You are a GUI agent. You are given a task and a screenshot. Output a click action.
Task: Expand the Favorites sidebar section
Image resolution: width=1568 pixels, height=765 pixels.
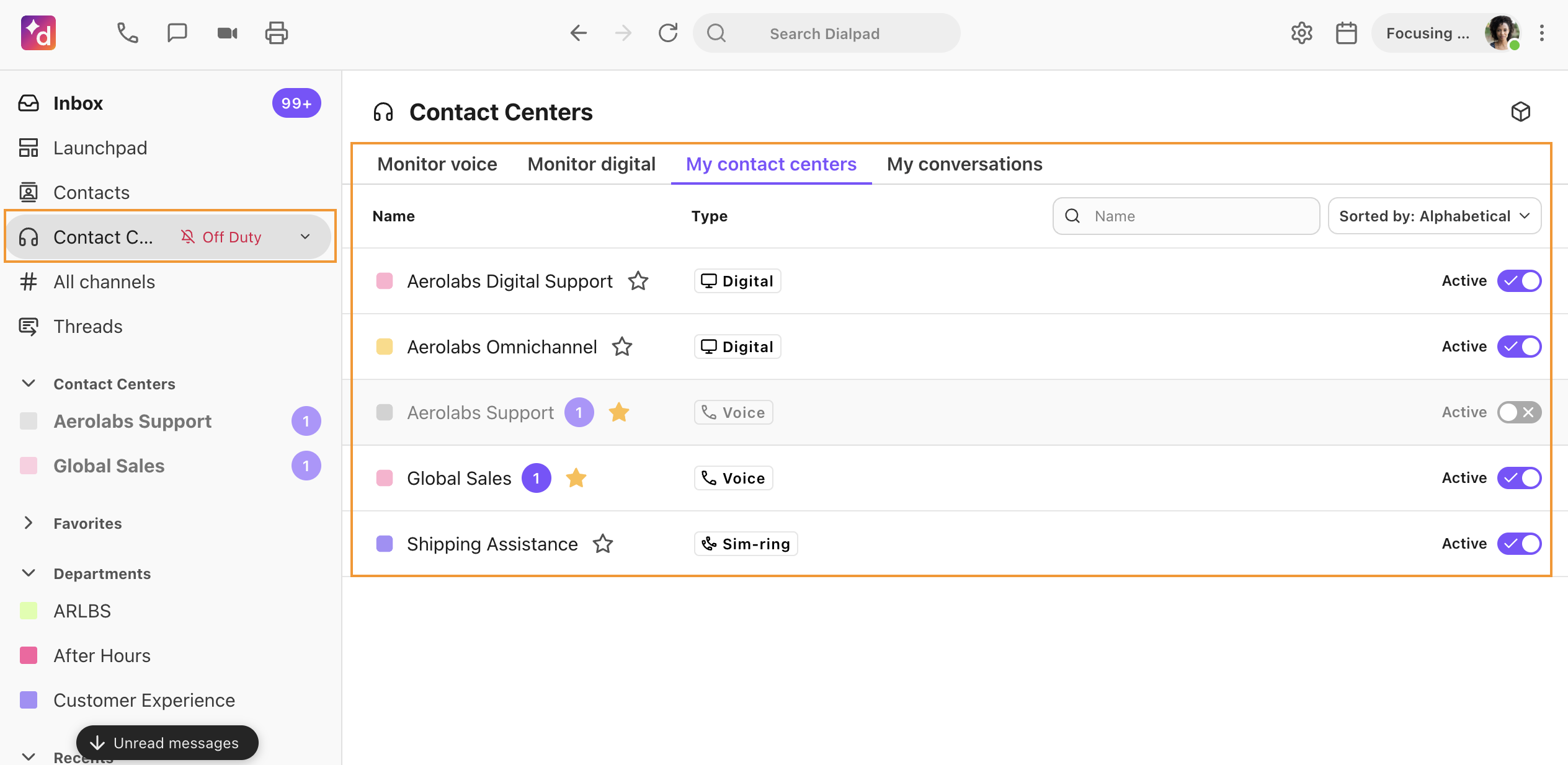pyautogui.click(x=29, y=523)
